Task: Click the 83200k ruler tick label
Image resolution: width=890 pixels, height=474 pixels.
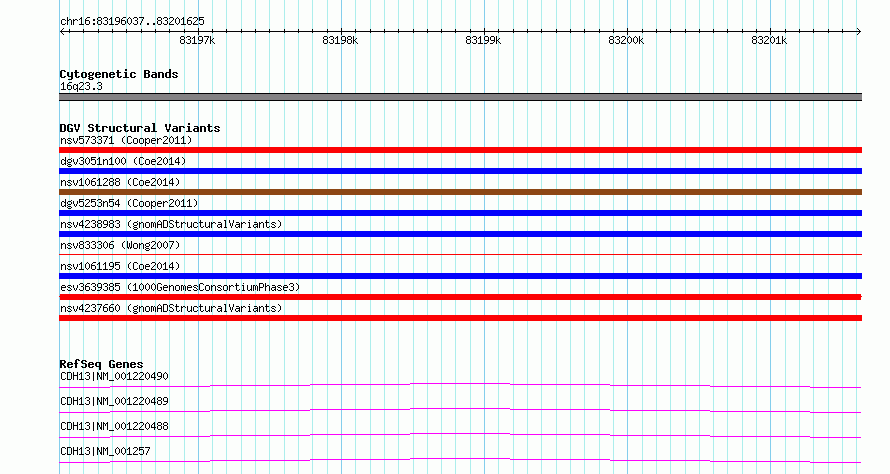Action: click(x=626, y=40)
